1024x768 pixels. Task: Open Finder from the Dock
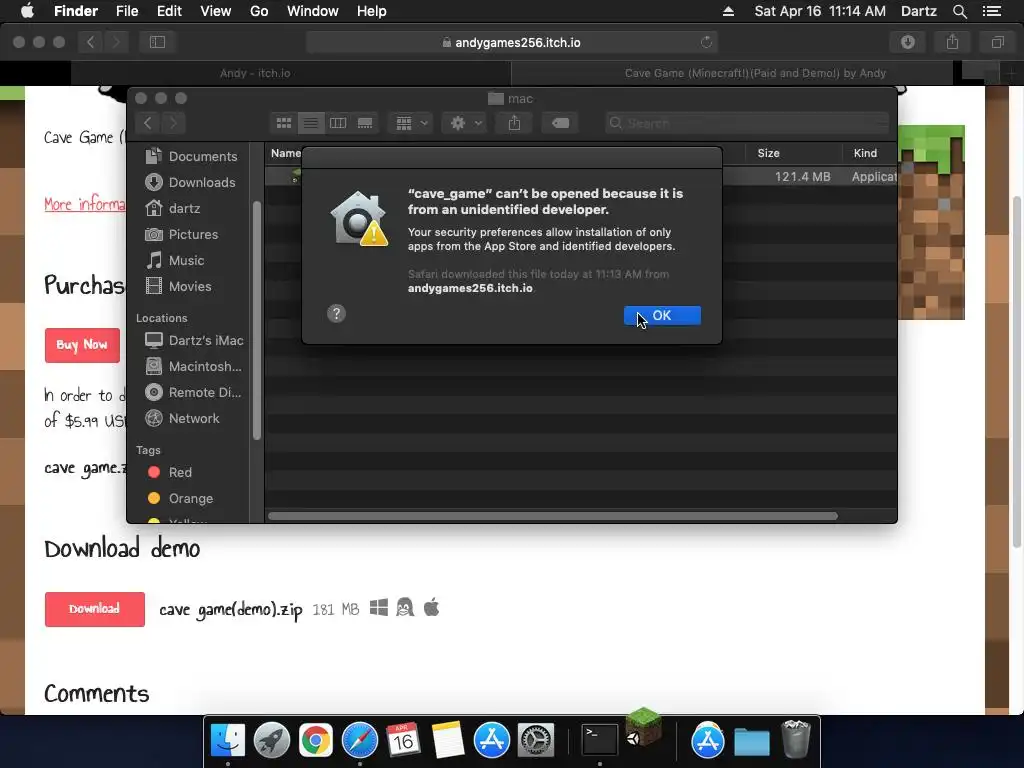[228, 740]
